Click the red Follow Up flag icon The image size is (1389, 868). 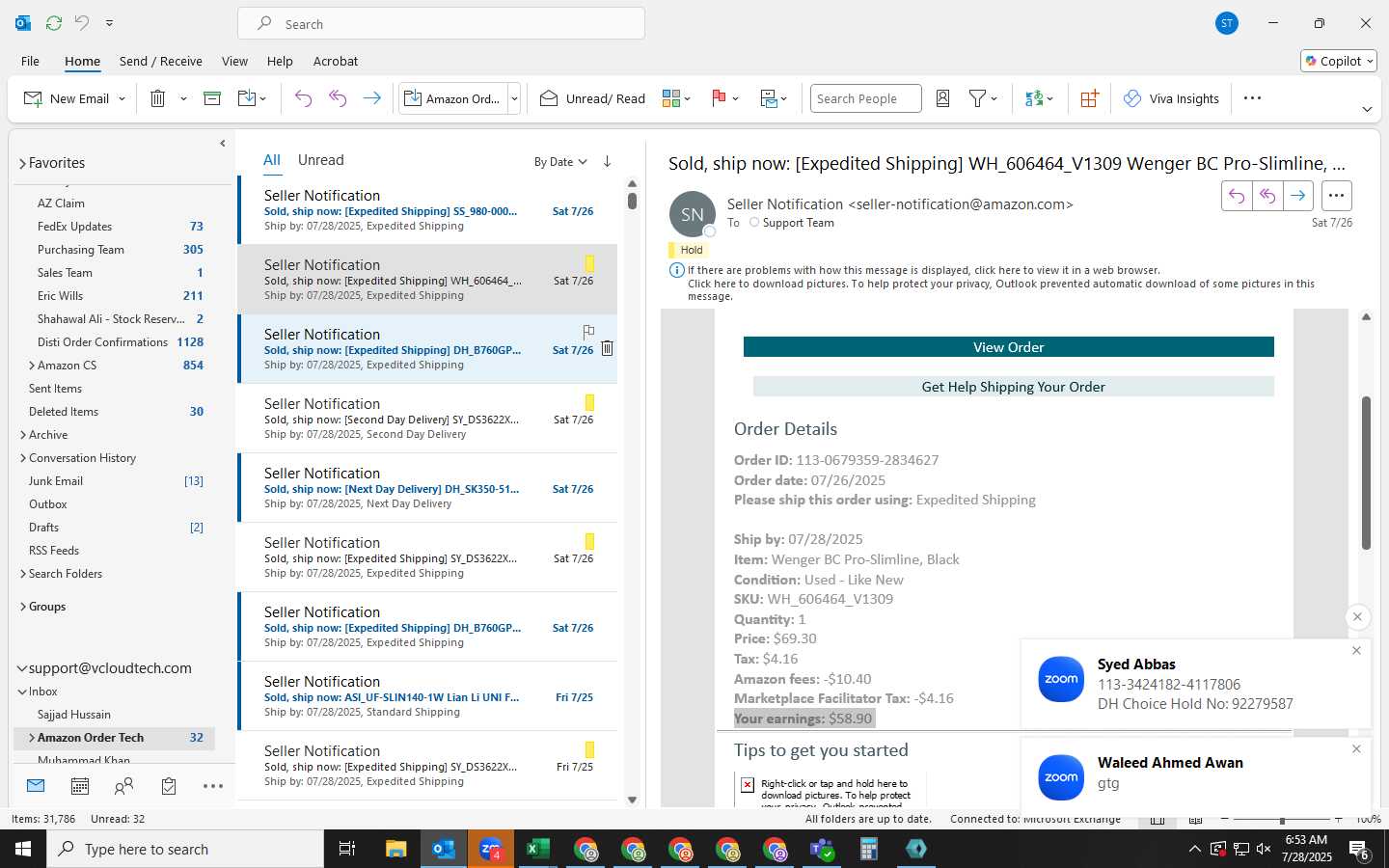pyautogui.click(x=719, y=98)
